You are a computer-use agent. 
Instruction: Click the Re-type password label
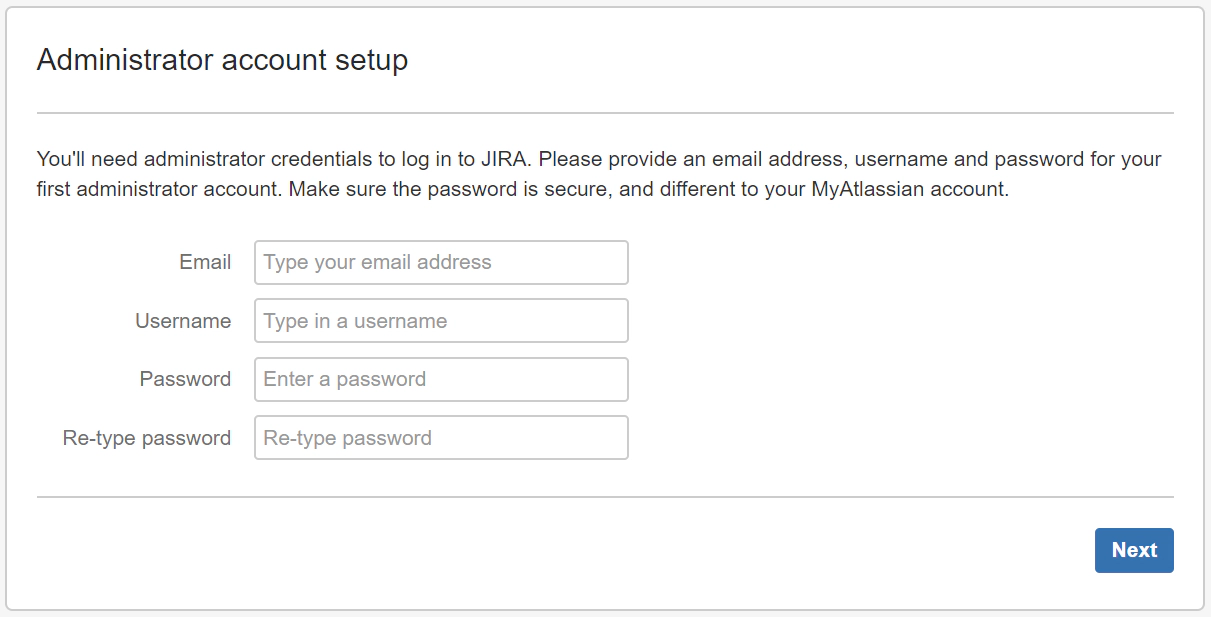(x=146, y=437)
